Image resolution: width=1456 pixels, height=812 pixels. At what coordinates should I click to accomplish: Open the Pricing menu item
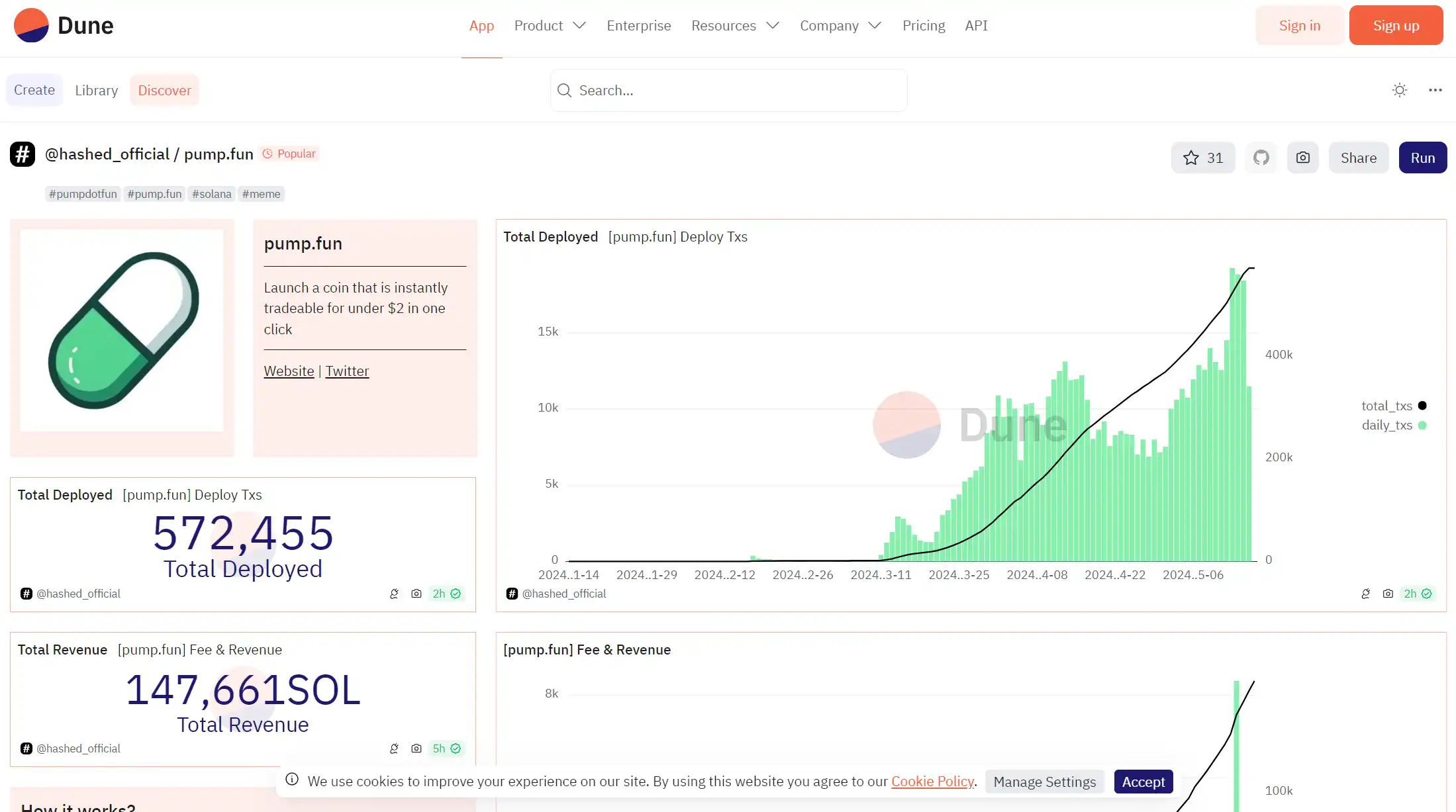pos(923,25)
